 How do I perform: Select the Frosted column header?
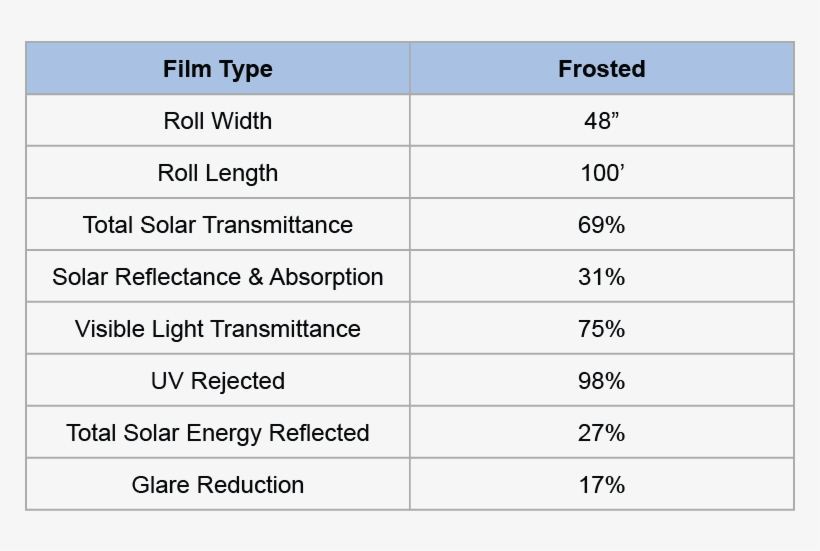click(x=601, y=69)
